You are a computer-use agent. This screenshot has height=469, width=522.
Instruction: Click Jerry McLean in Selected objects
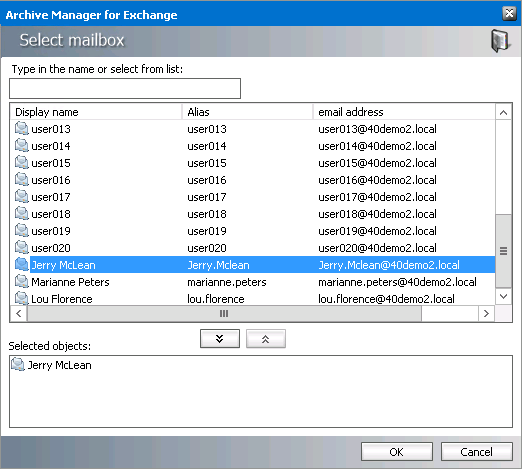point(59,365)
